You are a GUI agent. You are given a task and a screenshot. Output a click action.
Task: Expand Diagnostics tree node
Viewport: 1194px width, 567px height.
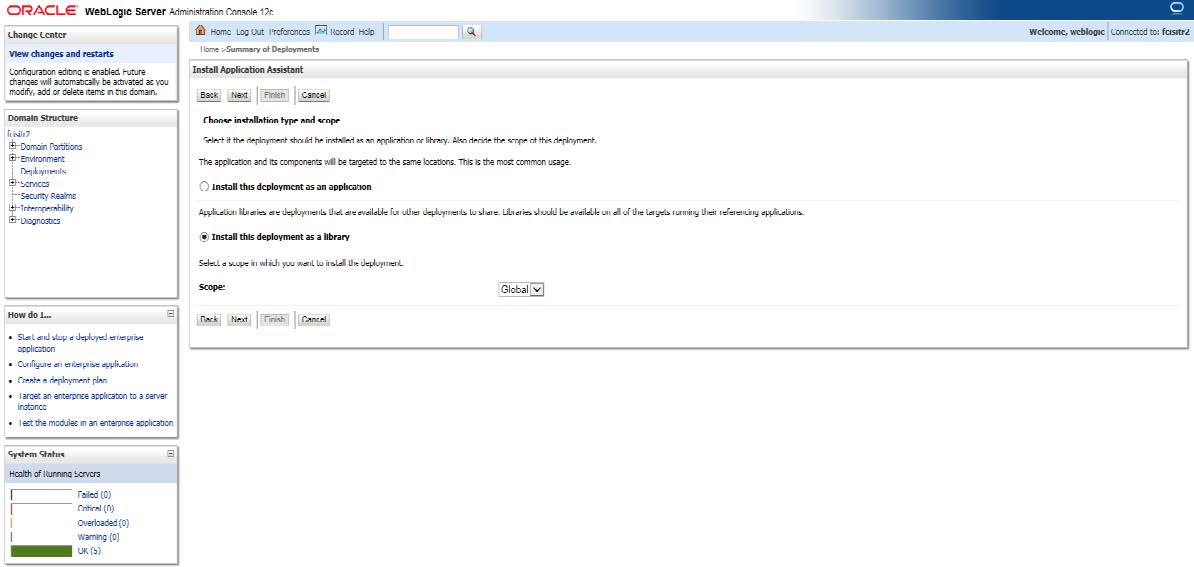point(12,221)
